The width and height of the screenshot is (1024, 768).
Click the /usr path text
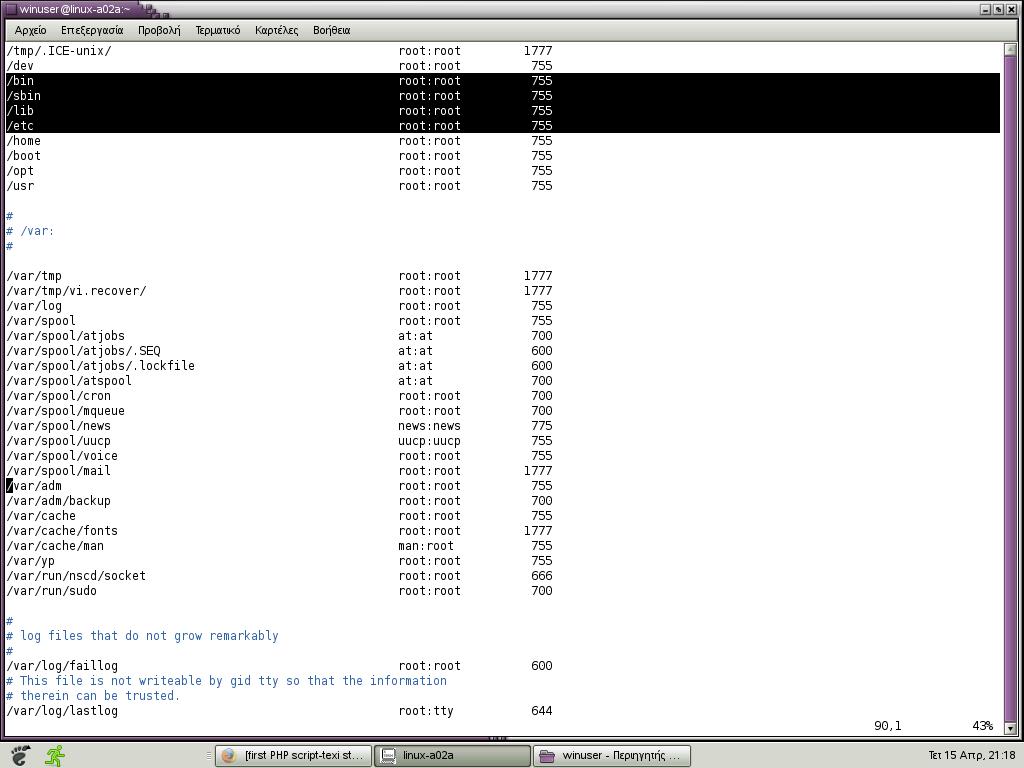coord(20,186)
